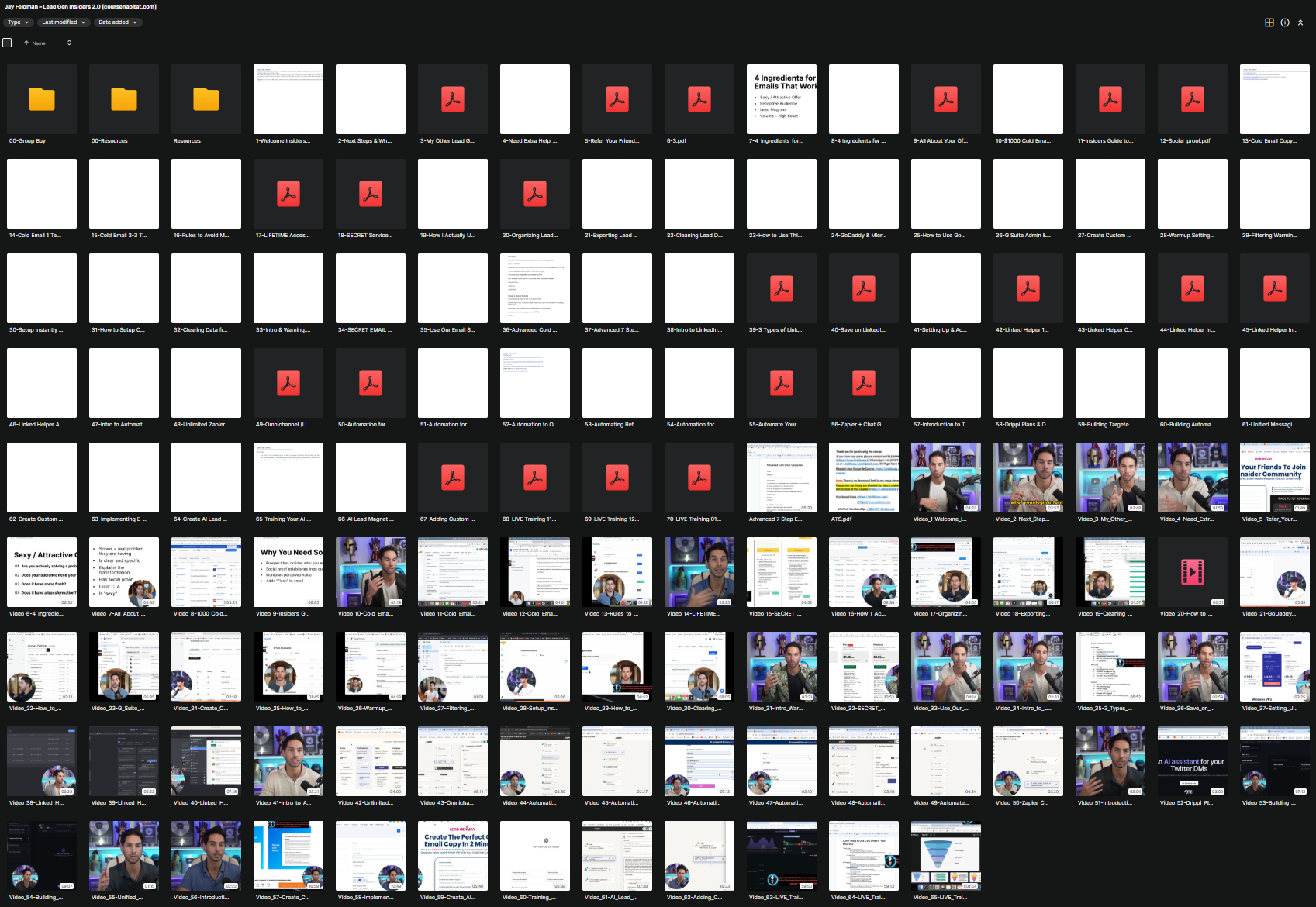
Task: Collapse header with double chevron icon
Action: (x=1300, y=22)
